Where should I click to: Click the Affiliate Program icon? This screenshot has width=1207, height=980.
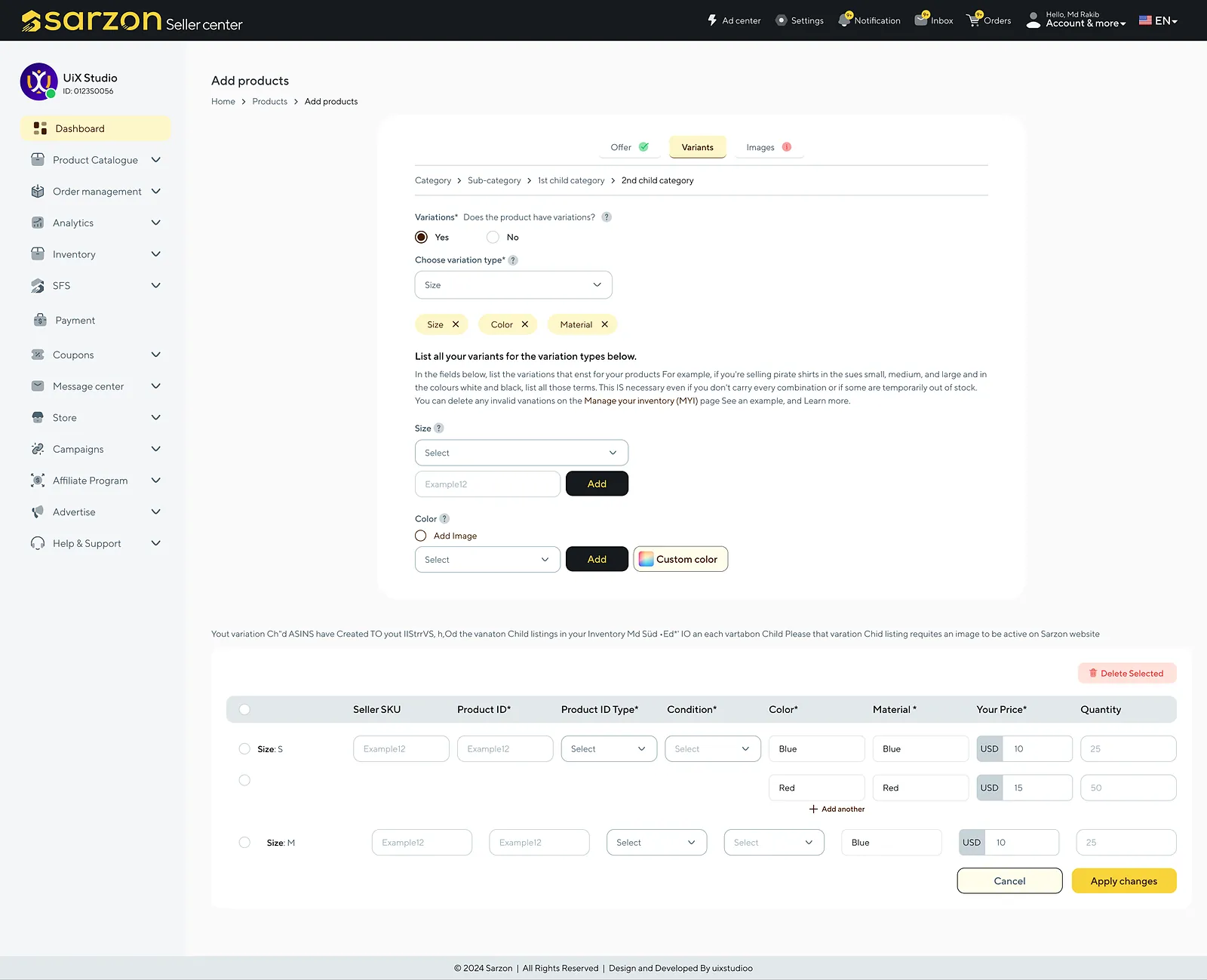pyautogui.click(x=38, y=481)
